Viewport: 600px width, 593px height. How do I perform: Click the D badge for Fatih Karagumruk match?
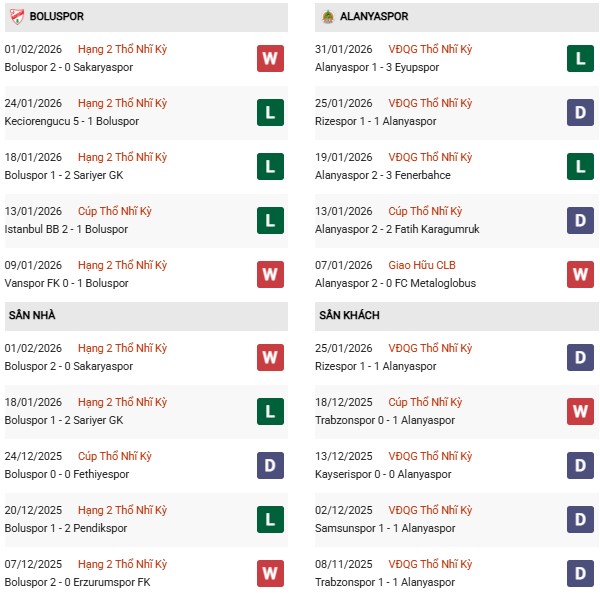click(581, 220)
